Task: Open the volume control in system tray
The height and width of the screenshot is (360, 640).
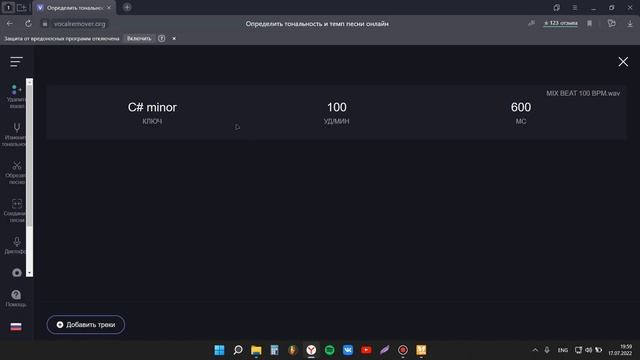Action: click(x=588, y=350)
